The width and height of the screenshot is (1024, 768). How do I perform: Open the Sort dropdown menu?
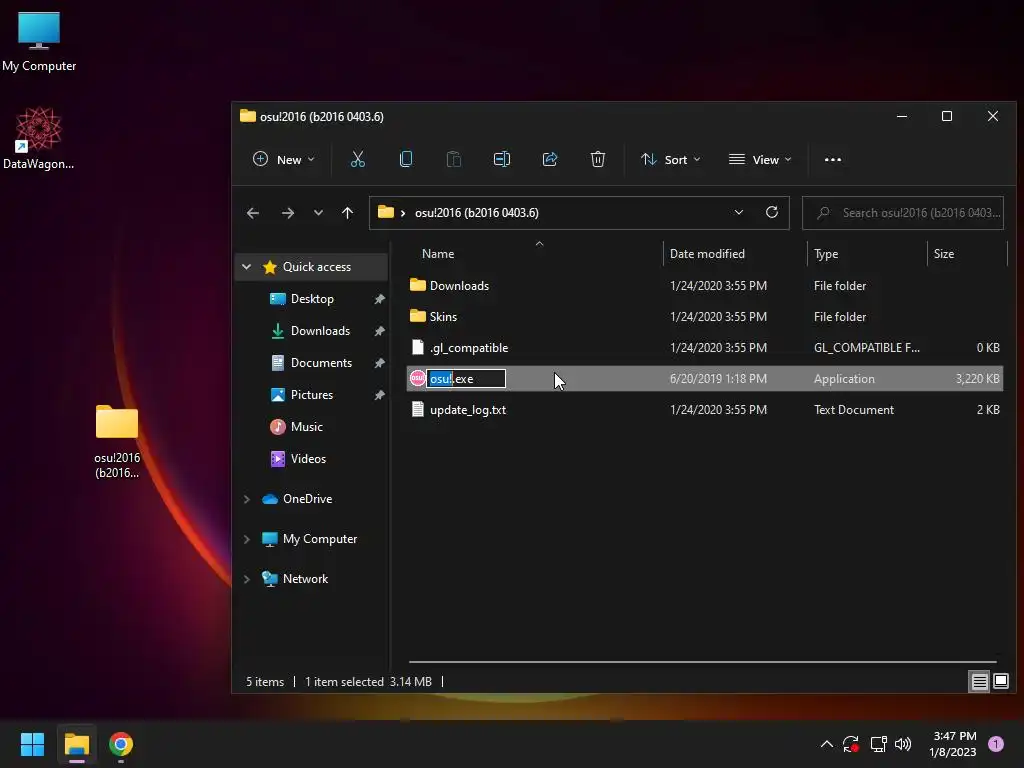pos(671,159)
